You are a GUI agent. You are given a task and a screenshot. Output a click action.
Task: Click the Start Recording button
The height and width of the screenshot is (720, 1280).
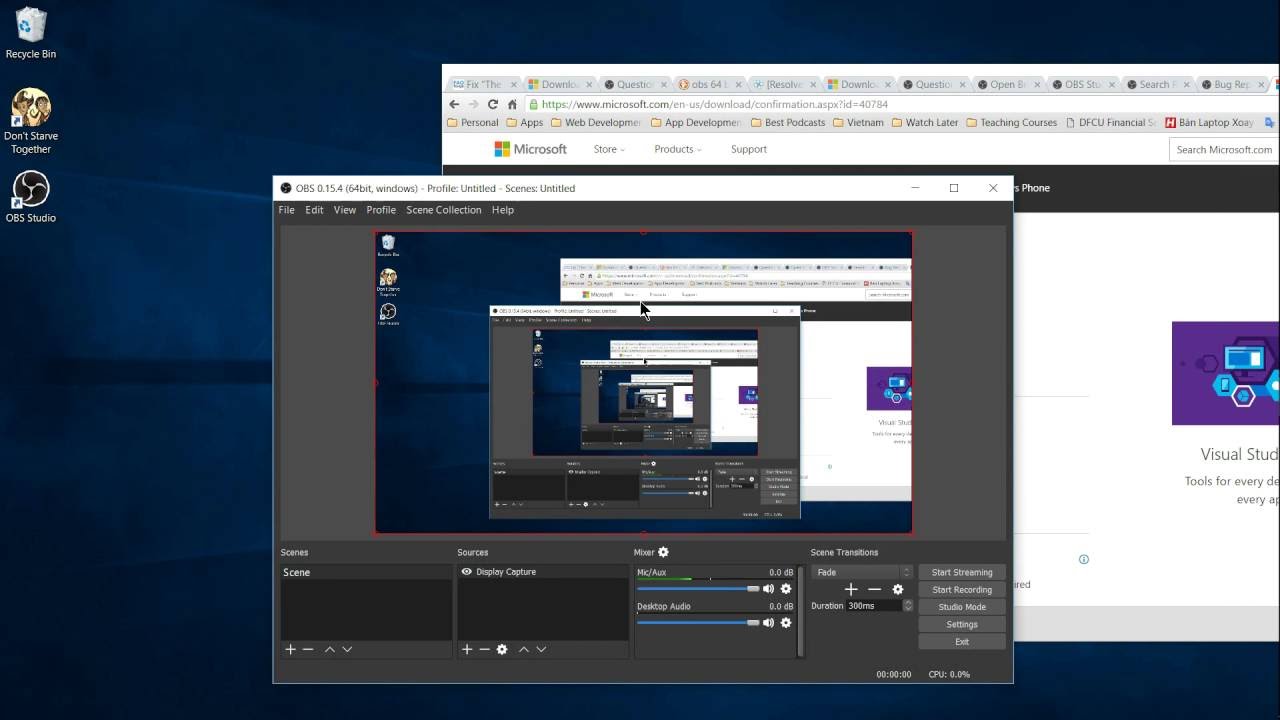pos(962,590)
